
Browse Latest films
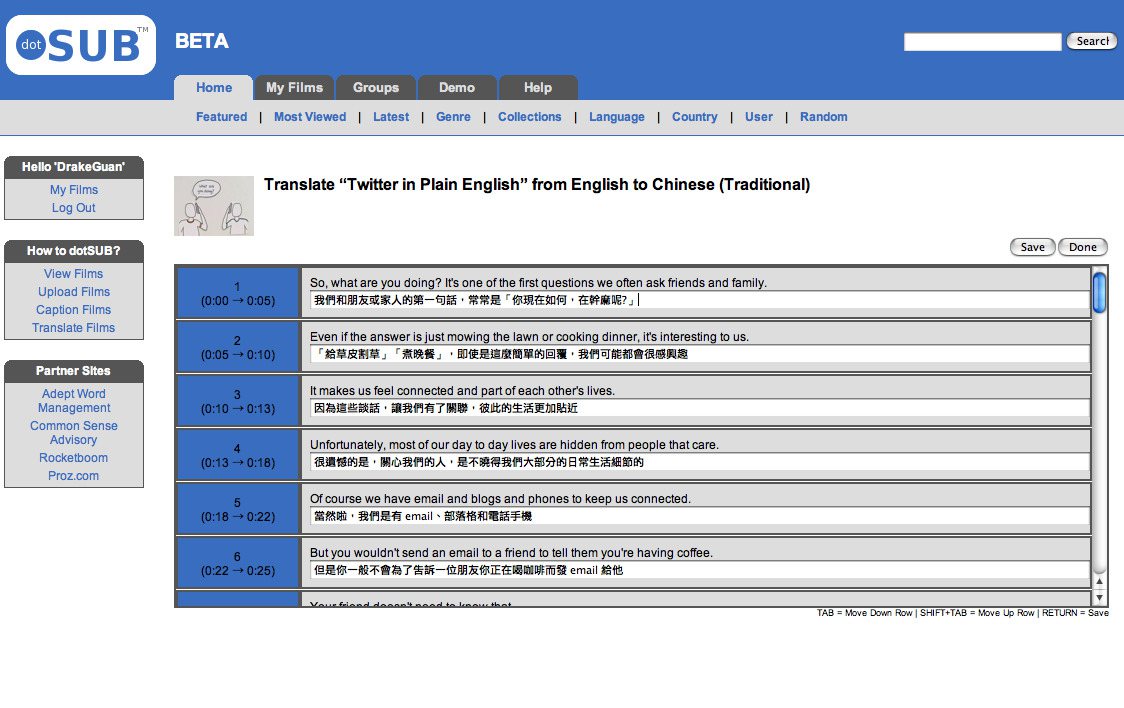[391, 117]
